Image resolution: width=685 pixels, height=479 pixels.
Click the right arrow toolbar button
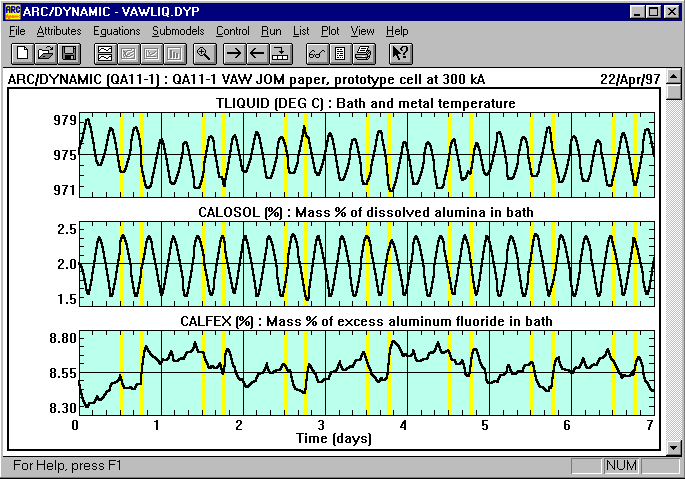[234, 53]
